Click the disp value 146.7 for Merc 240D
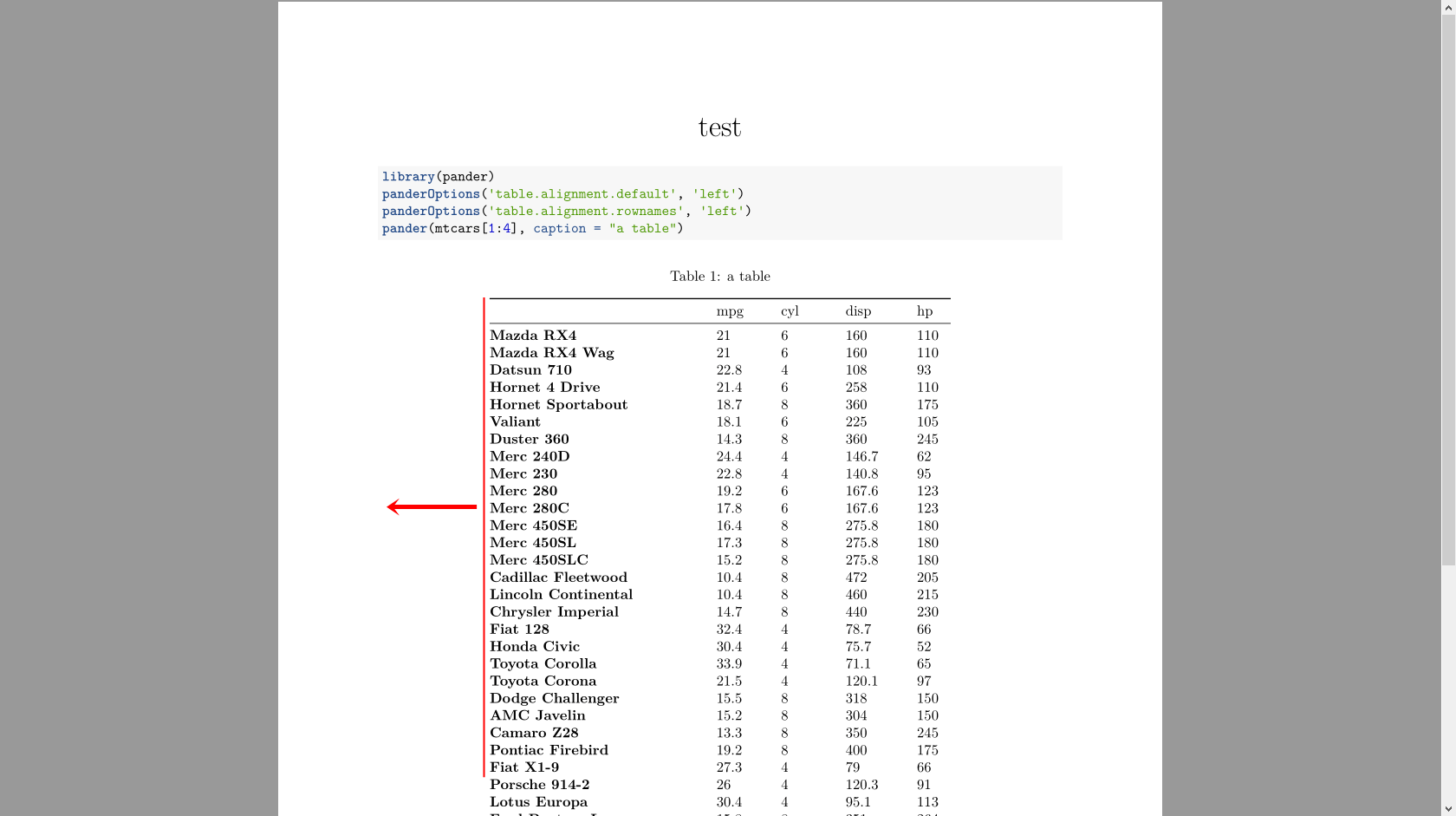Viewport: 1456px width, 816px height. [861, 456]
